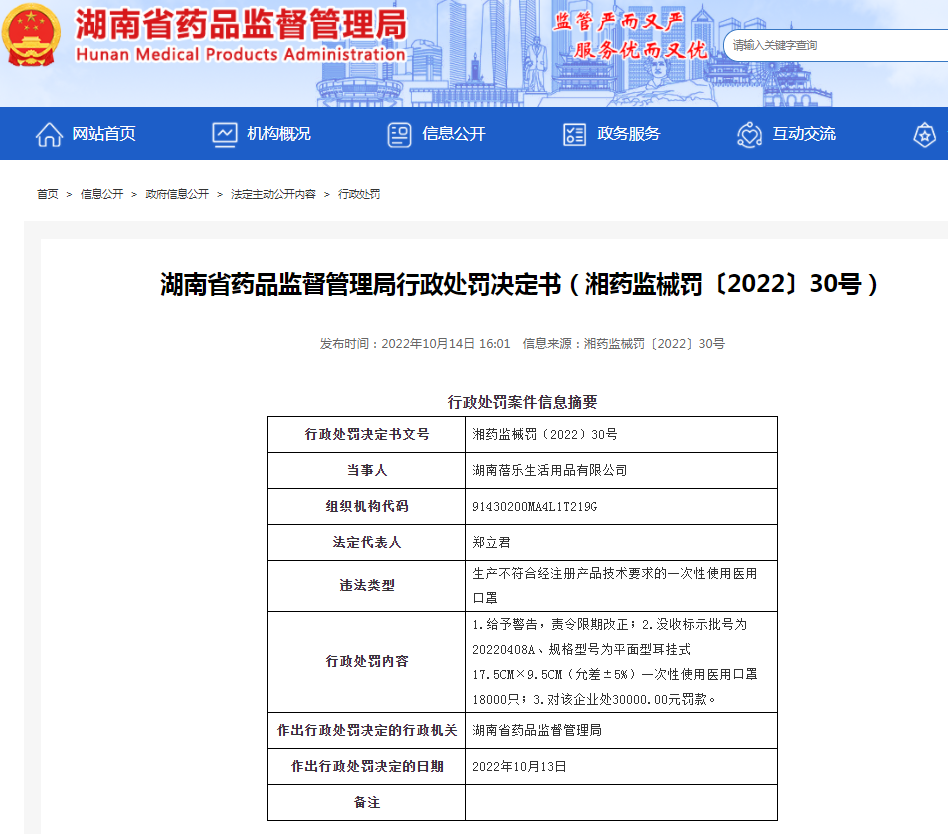Viewport: 948px width, 834px height.
Task: Open the 网站首页 navigation menu item
Action: pyautogui.click(x=103, y=134)
